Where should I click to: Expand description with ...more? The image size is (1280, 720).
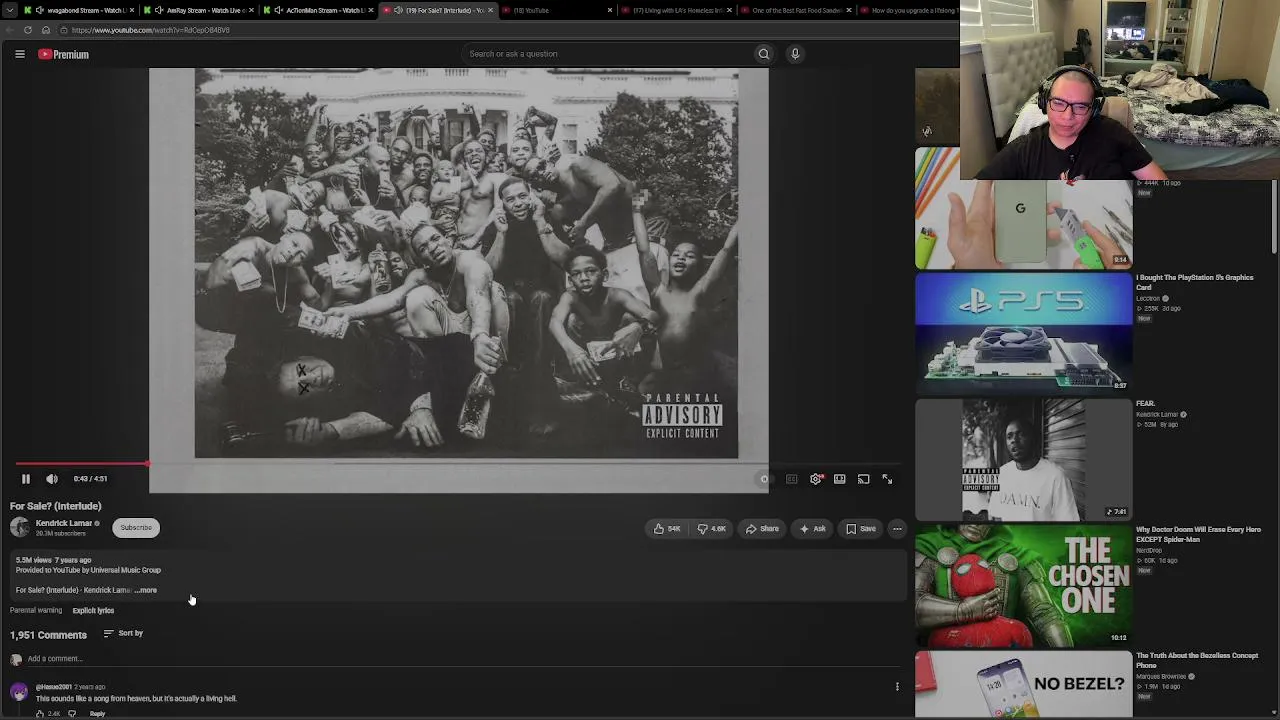click(146, 590)
